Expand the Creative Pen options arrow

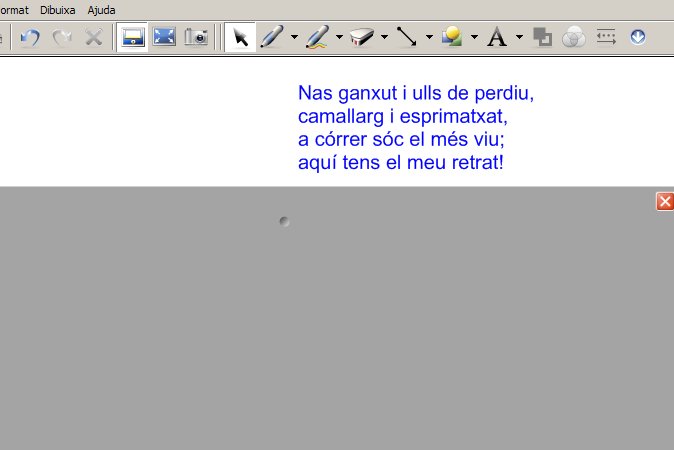tap(339, 37)
